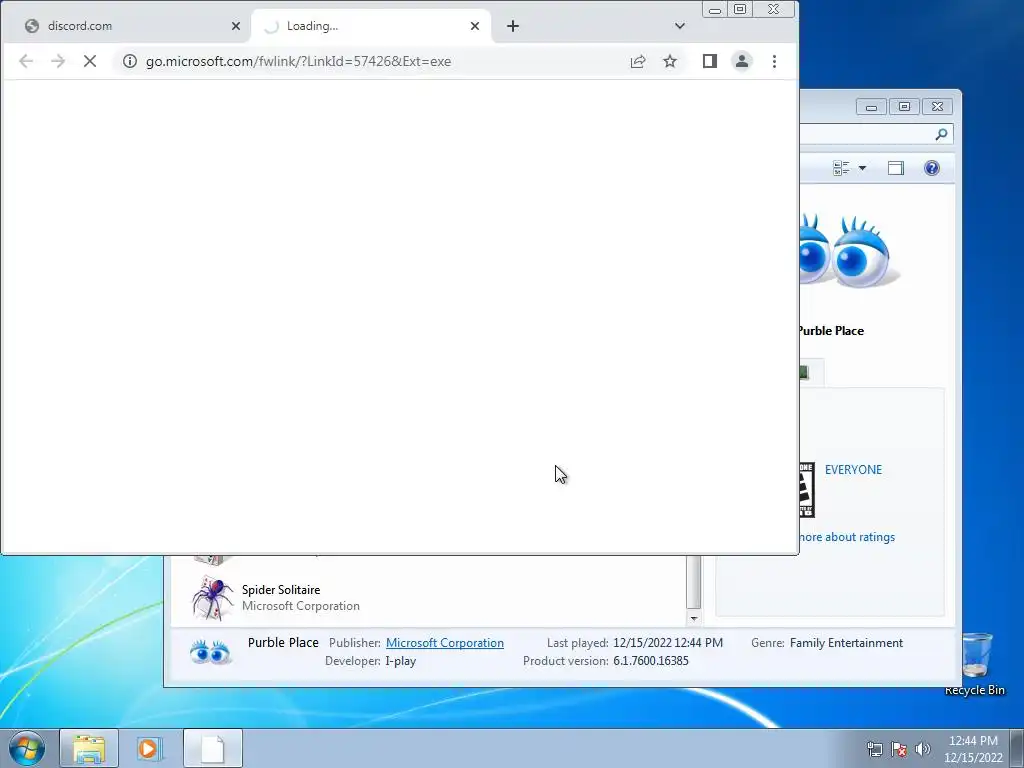
Task: Click the volume speaker icon
Action: 923,748
